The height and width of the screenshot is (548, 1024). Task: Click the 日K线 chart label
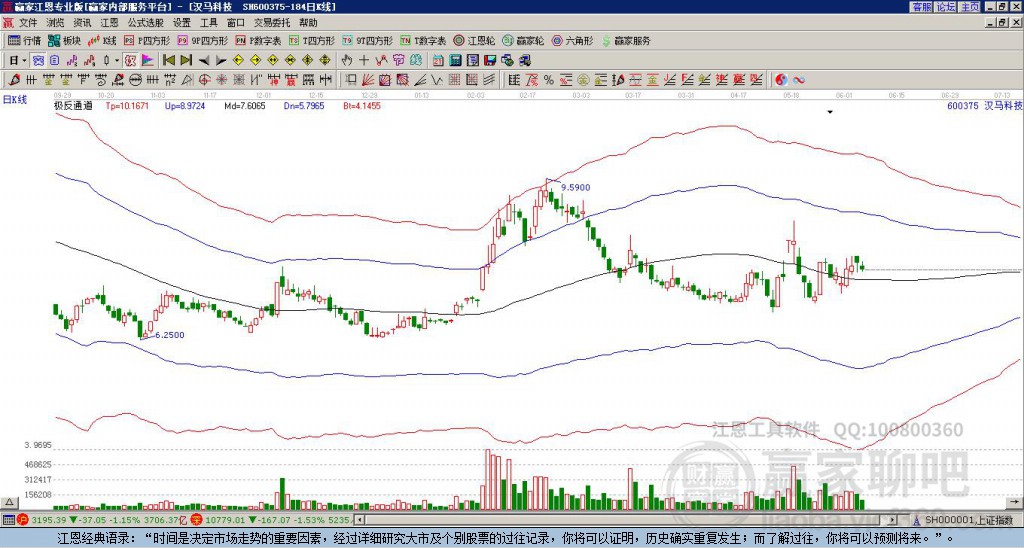14,99
